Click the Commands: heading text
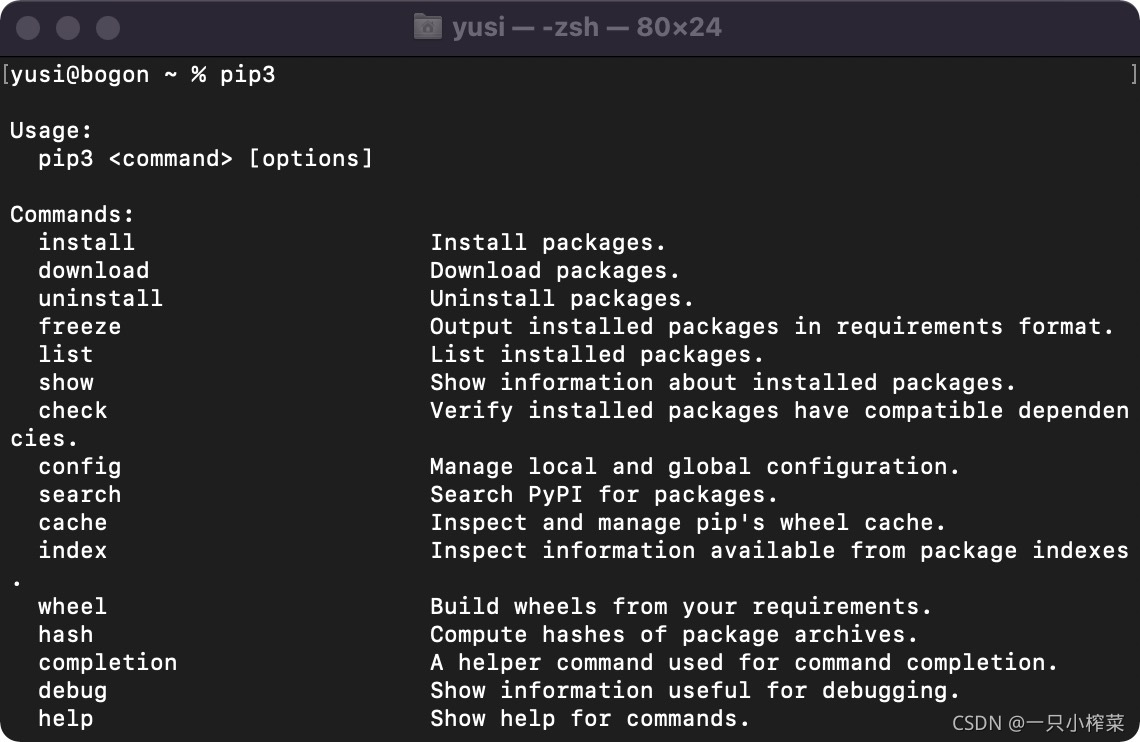Screen dimensions: 1140x742 click(72, 214)
